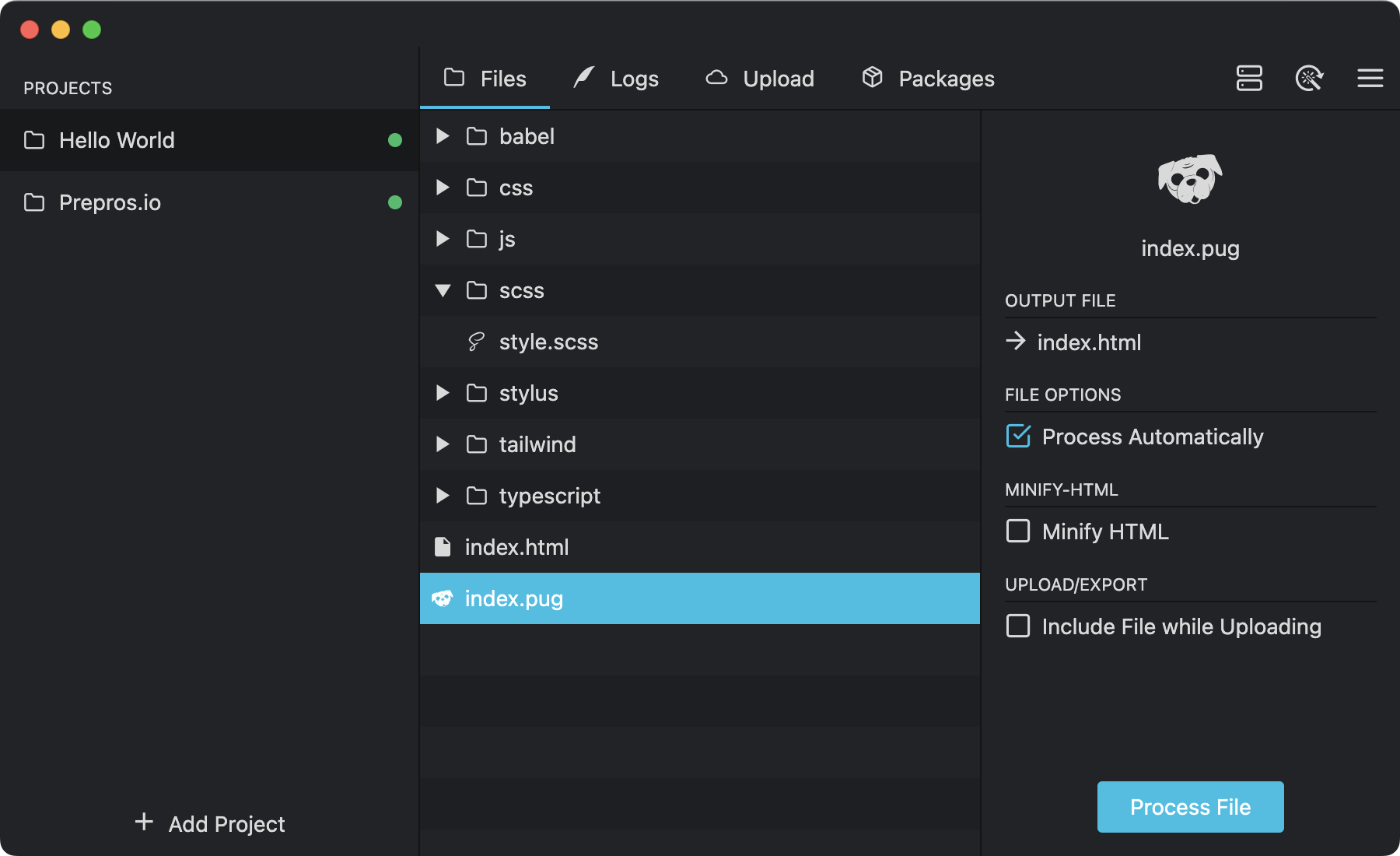Image resolution: width=1400 pixels, height=856 pixels.
Task: Click the green status dot beside Prepros.io
Action: pyautogui.click(x=395, y=202)
